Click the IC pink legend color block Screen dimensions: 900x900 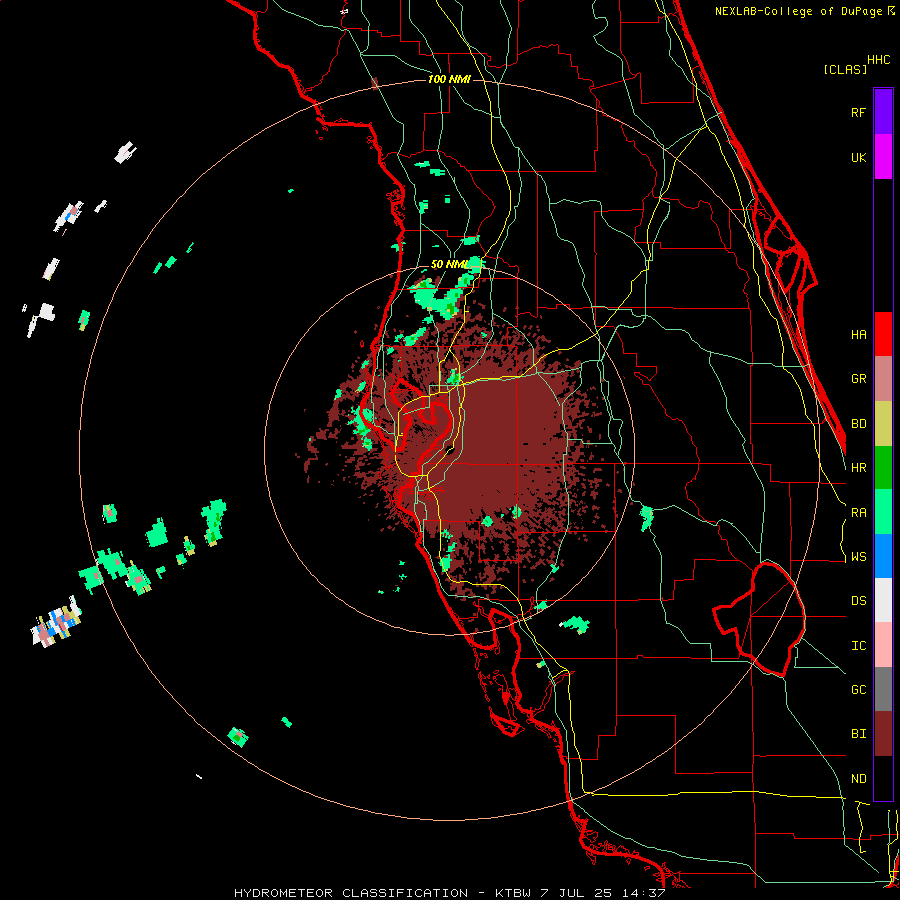point(883,645)
